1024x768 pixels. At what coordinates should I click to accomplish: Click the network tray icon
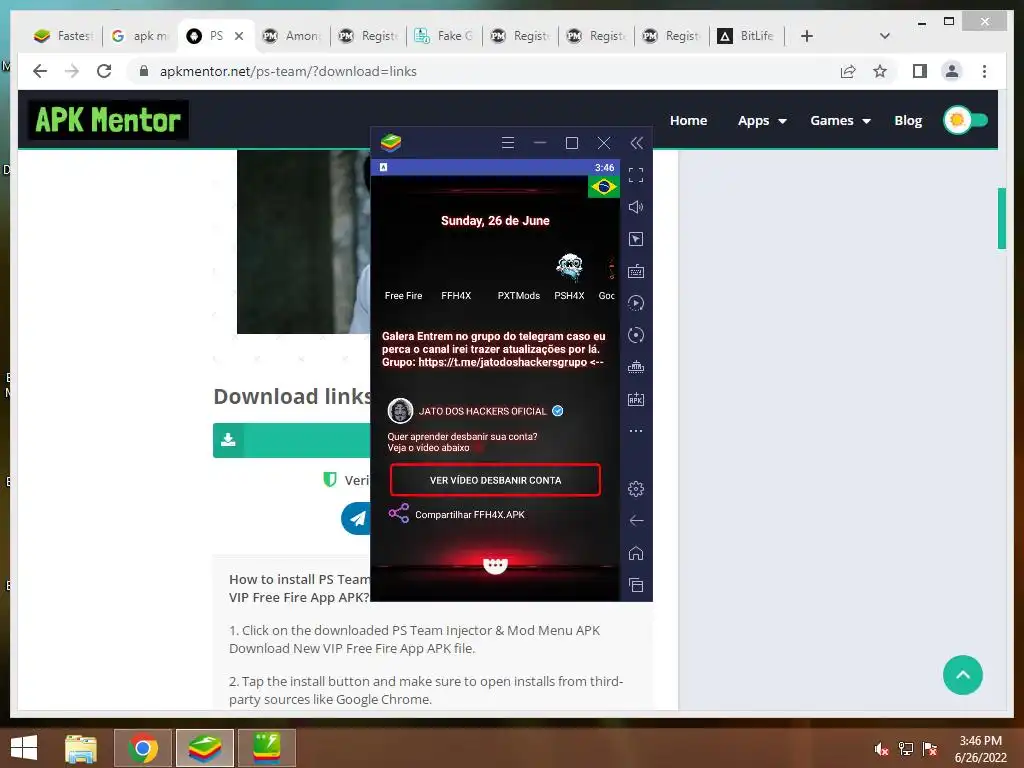coord(906,749)
